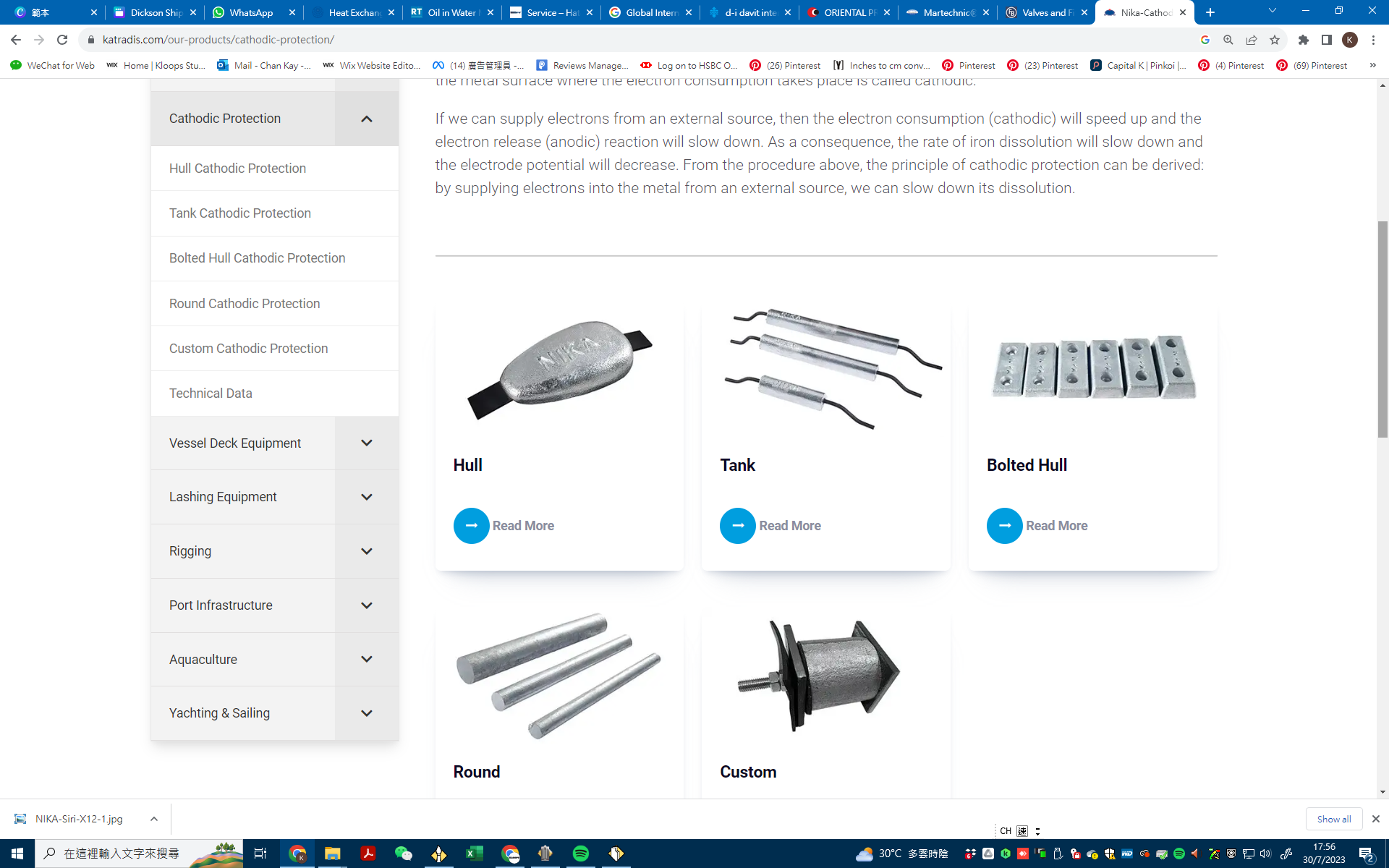Open the Chrome extensions puzzle icon
The width and height of the screenshot is (1389, 868).
click(1304, 40)
